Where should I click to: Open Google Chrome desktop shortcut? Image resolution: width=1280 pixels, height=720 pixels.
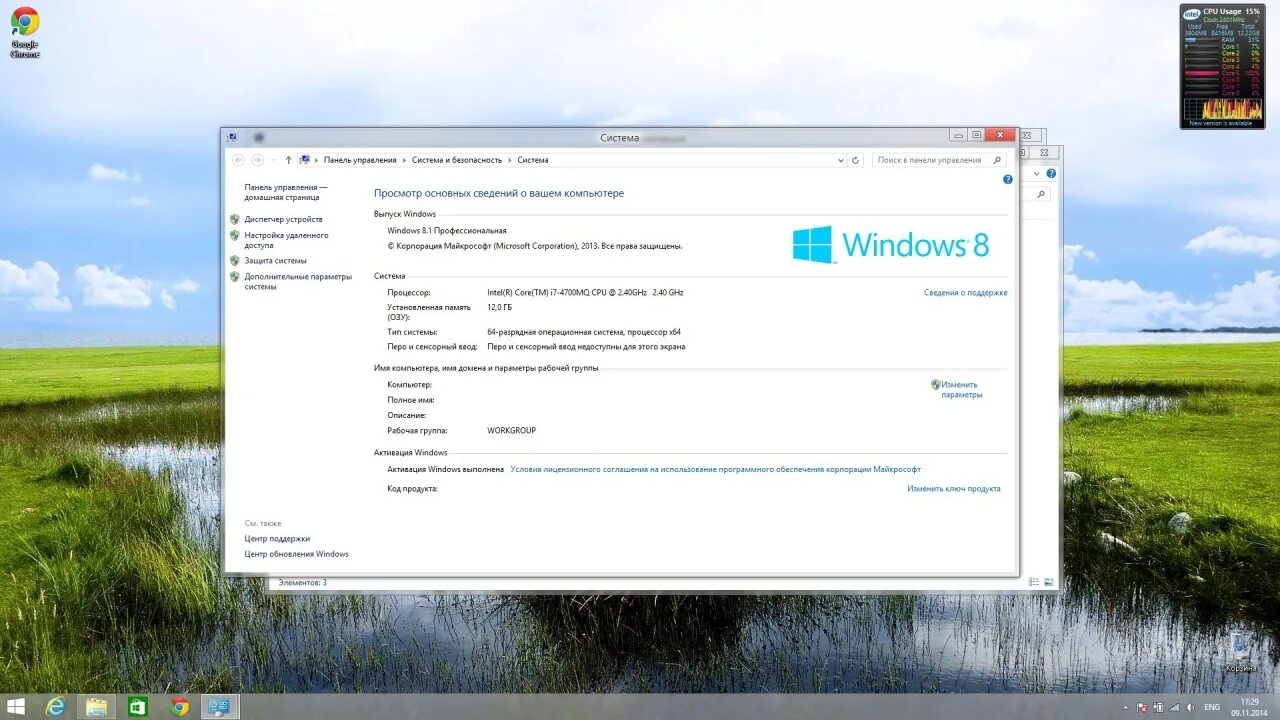[25, 32]
